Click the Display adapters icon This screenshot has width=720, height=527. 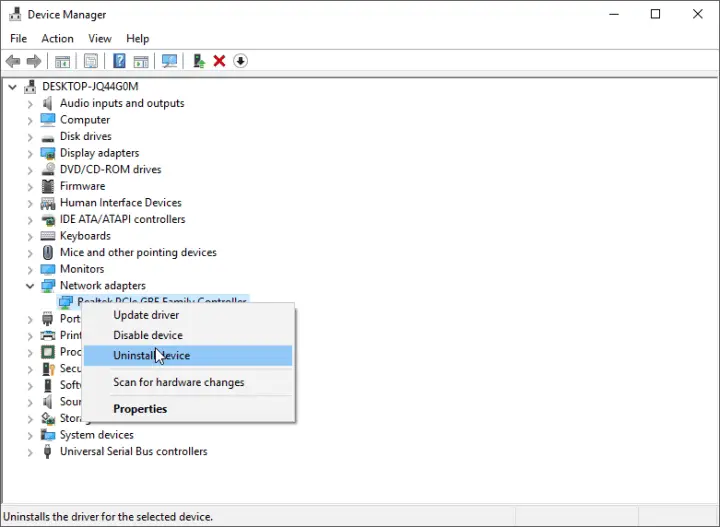pos(48,153)
